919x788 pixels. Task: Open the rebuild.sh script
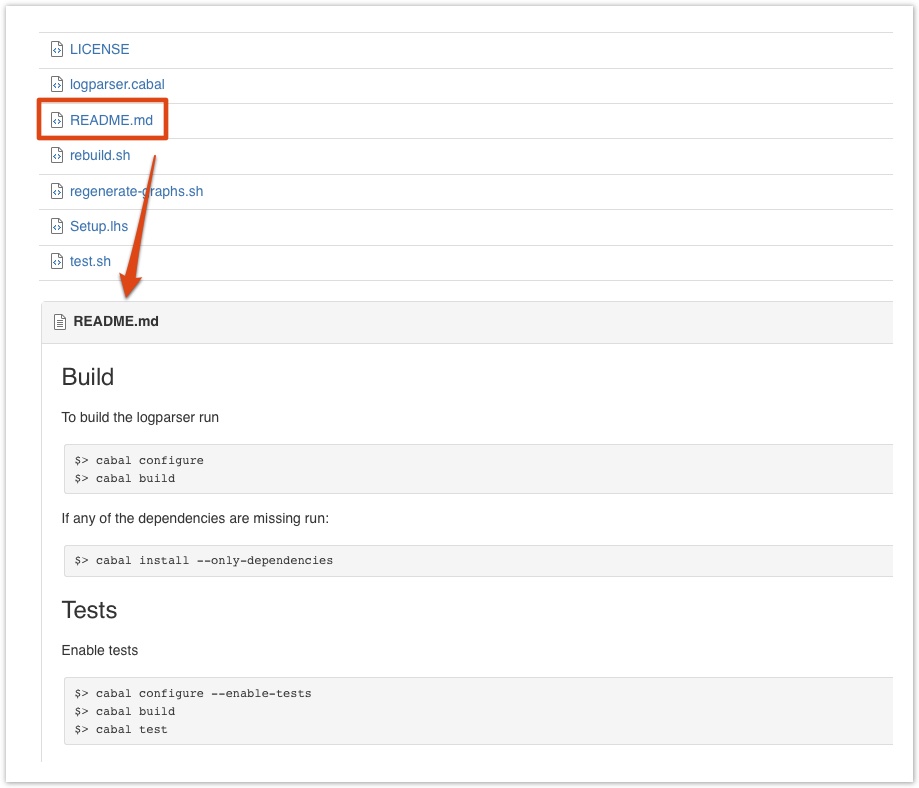pyautogui.click(x=100, y=155)
